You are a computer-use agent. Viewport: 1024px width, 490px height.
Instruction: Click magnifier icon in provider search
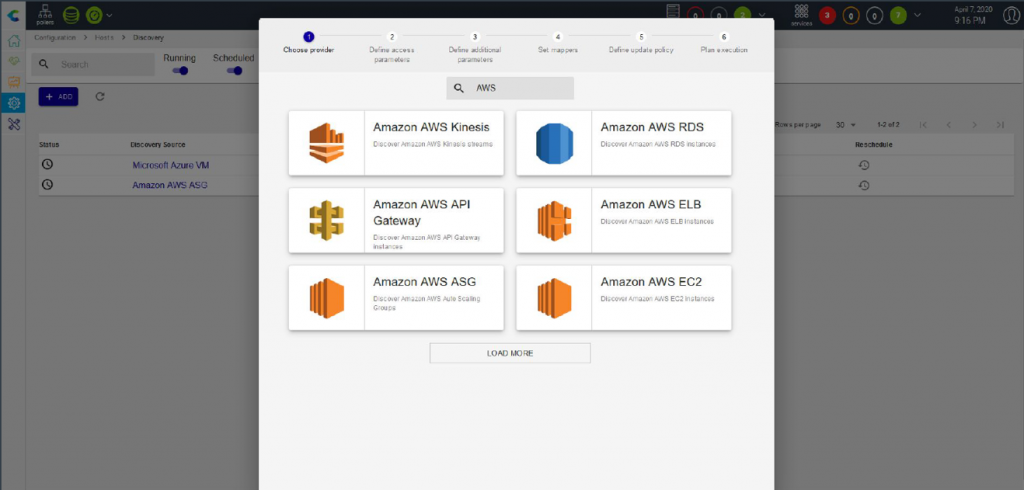click(x=459, y=88)
